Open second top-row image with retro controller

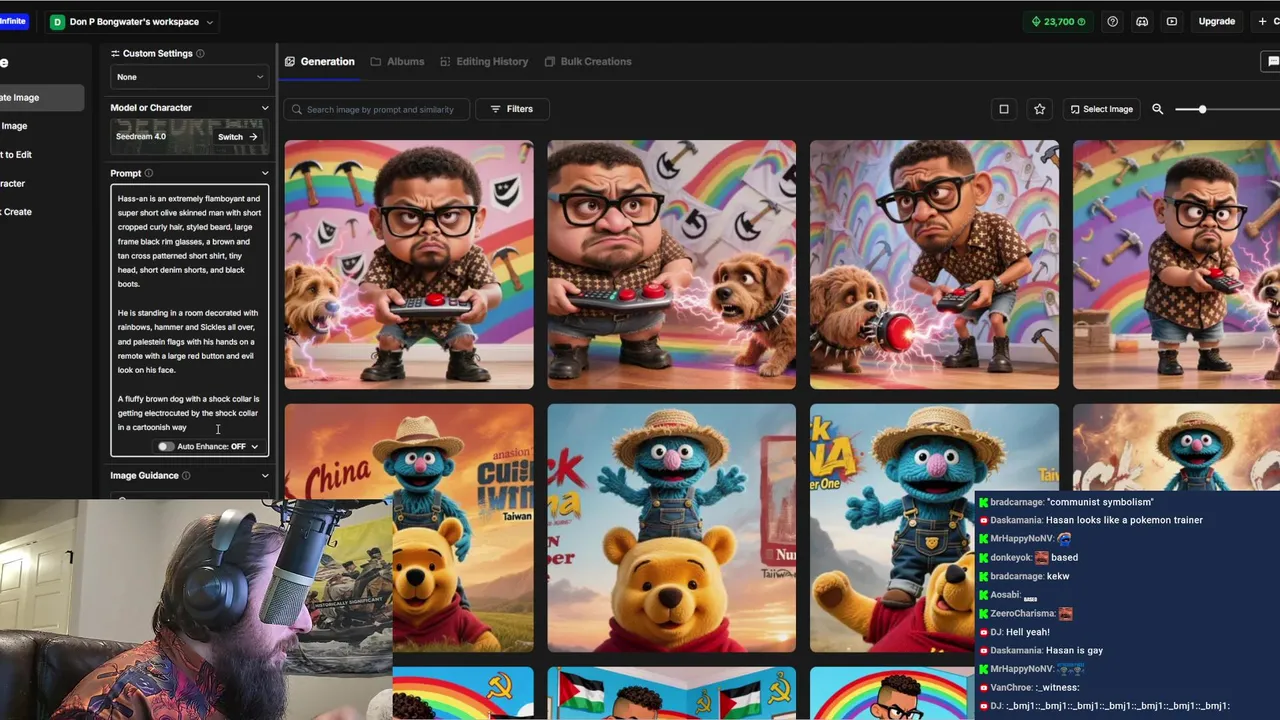coord(672,264)
